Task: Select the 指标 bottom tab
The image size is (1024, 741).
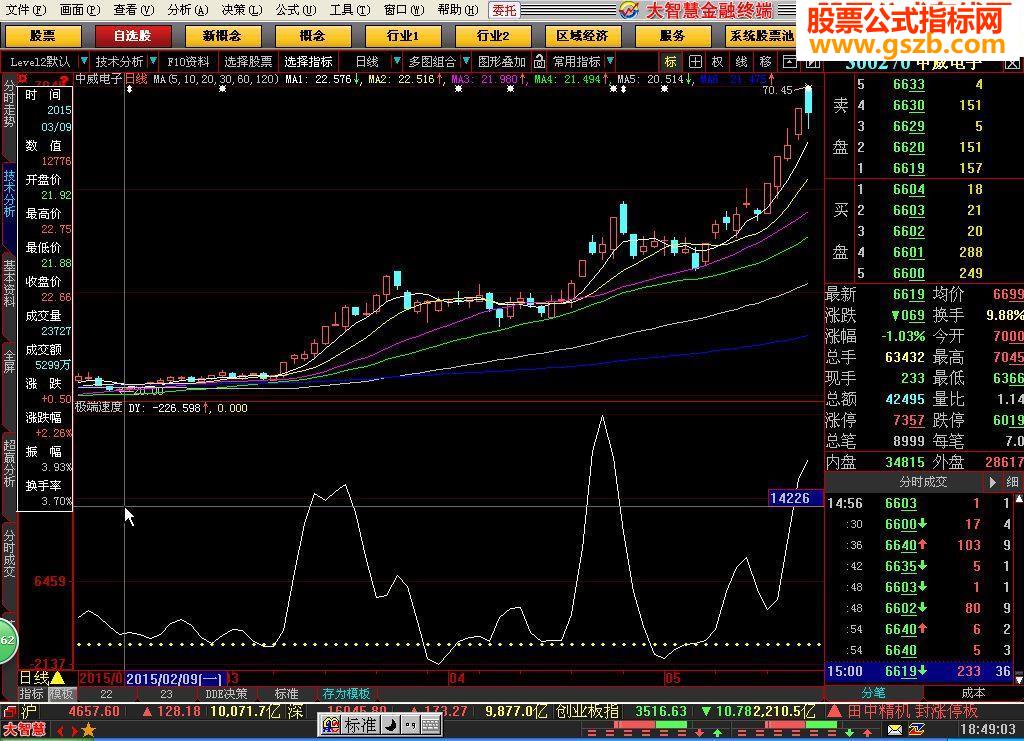Action: (31, 693)
